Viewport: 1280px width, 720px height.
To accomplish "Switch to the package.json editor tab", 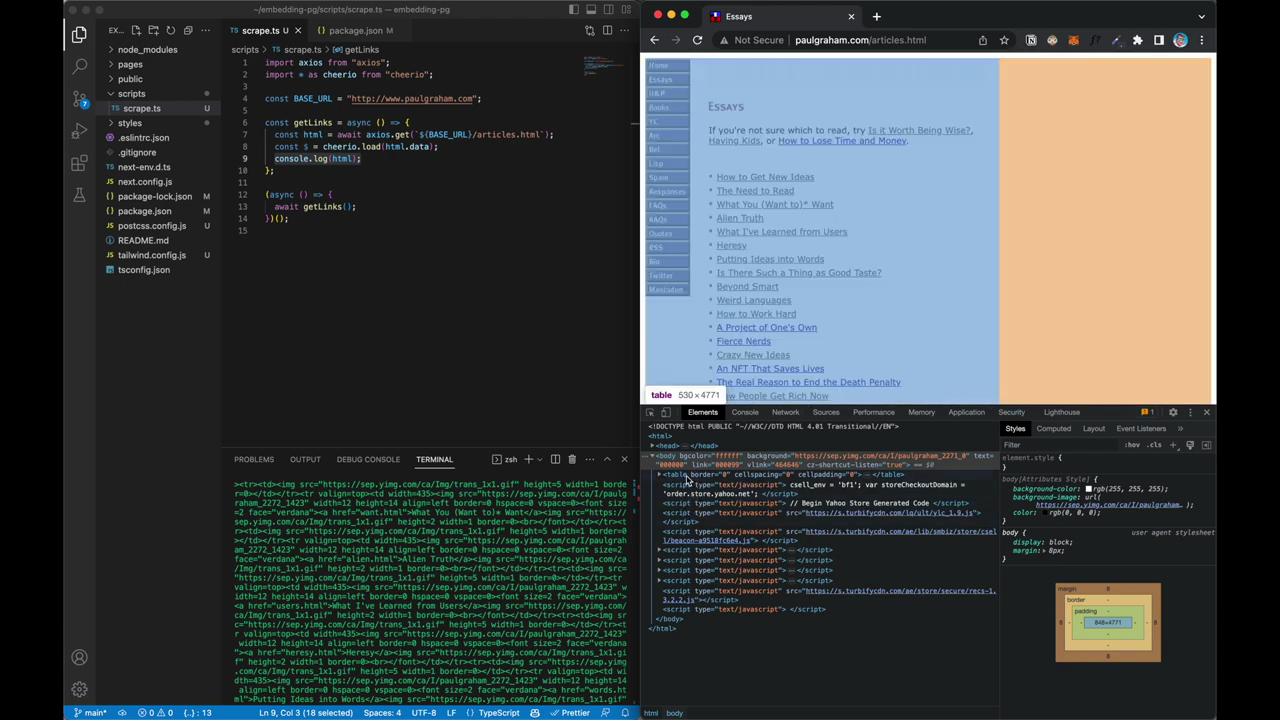I will pos(355,31).
